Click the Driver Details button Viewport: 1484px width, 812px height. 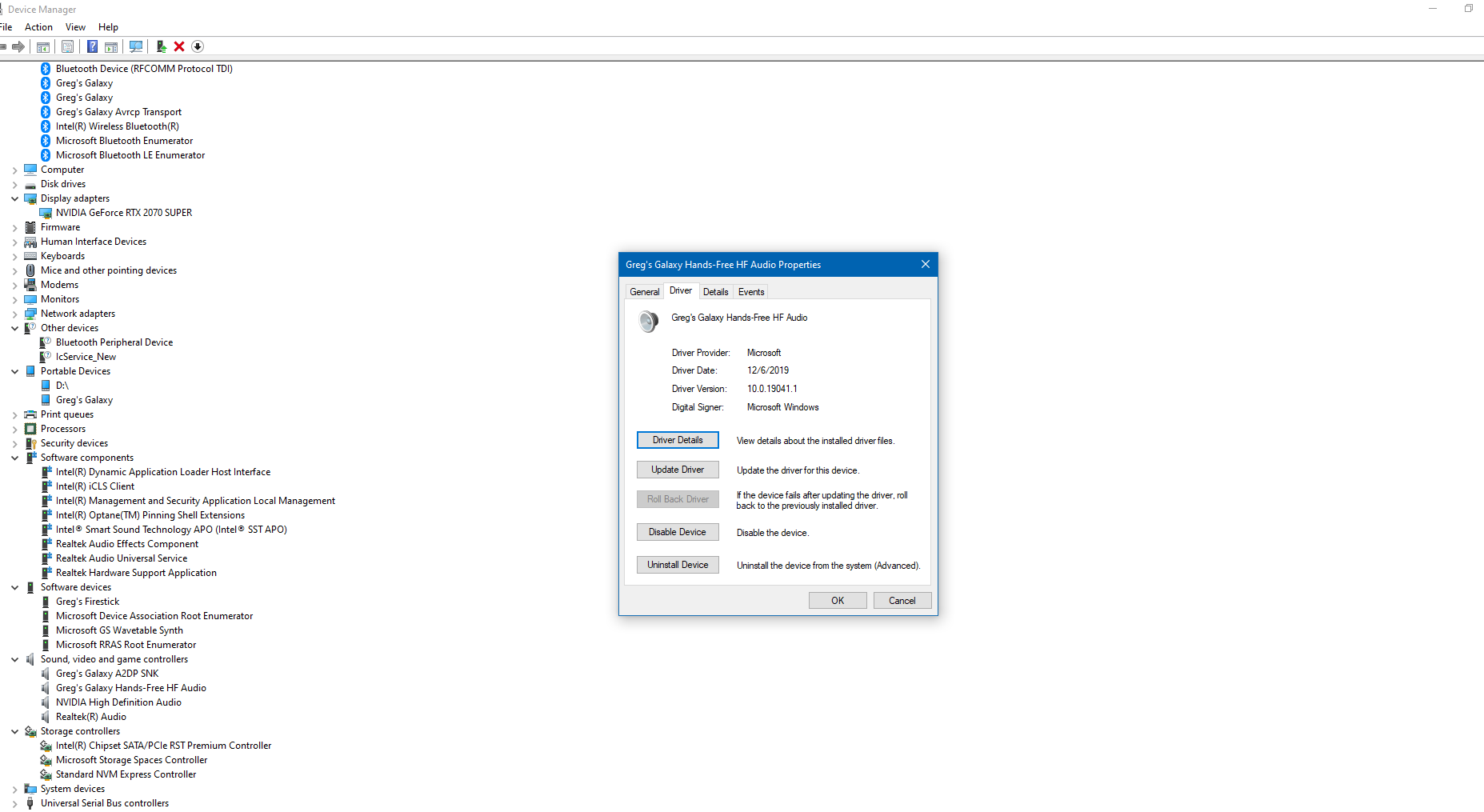tap(678, 440)
